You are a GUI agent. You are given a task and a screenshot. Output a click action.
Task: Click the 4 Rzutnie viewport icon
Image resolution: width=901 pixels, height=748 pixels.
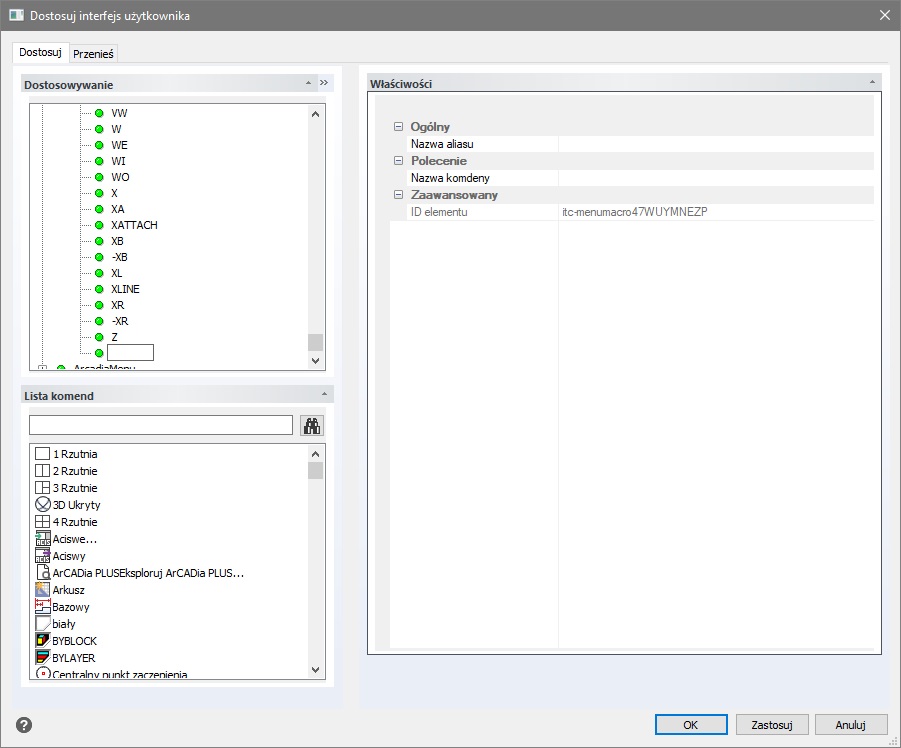tap(43, 522)
